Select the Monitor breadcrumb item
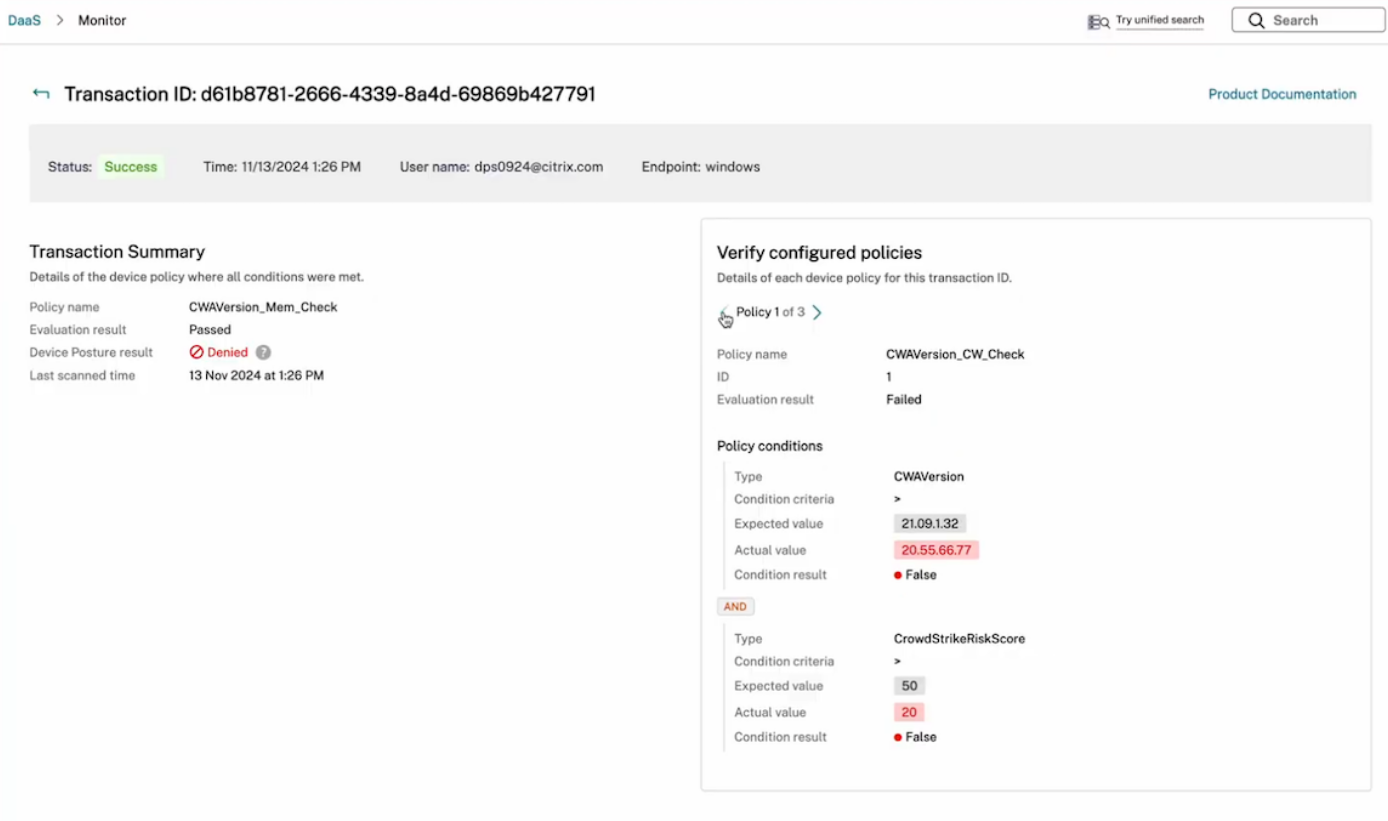Image resolution: width=1388 pixels, height=821 pixels. pyautogui.click(x=102, y=20)
